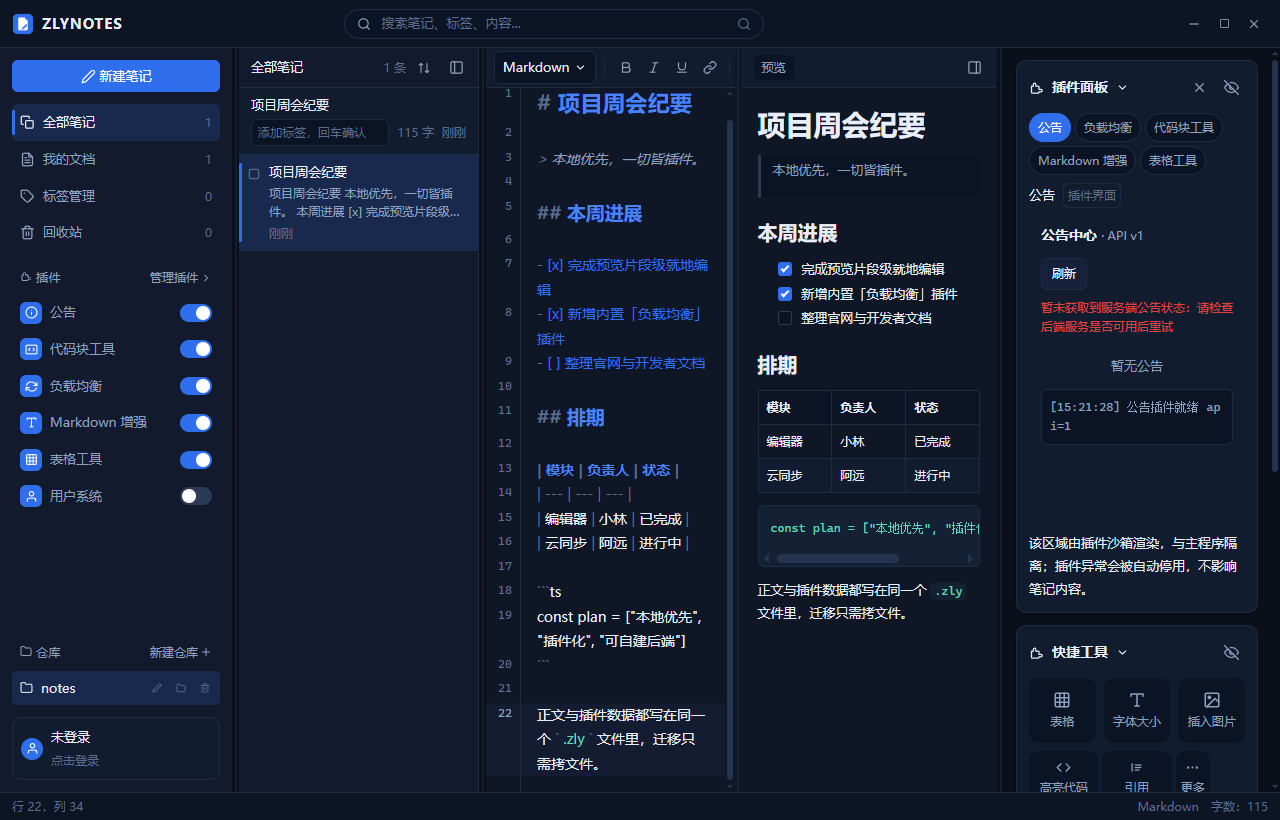This screenshot has height=820, width=1280.
Task: Click the code block horizontal scrollbar in preview
Action: [x=838, y=558]
